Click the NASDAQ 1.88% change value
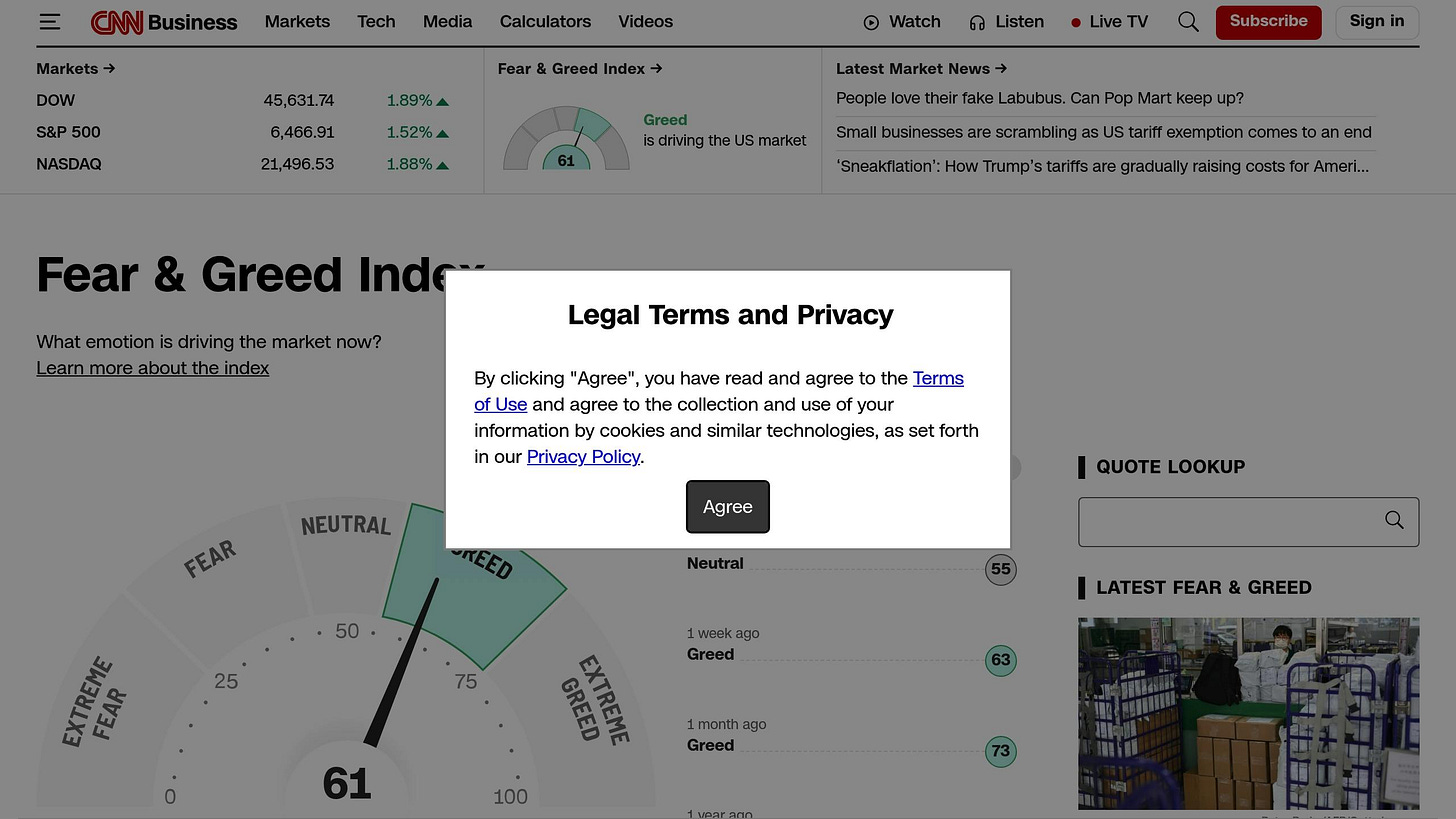1456x819 pixels. pyautogui.click(x=417, y=165)
